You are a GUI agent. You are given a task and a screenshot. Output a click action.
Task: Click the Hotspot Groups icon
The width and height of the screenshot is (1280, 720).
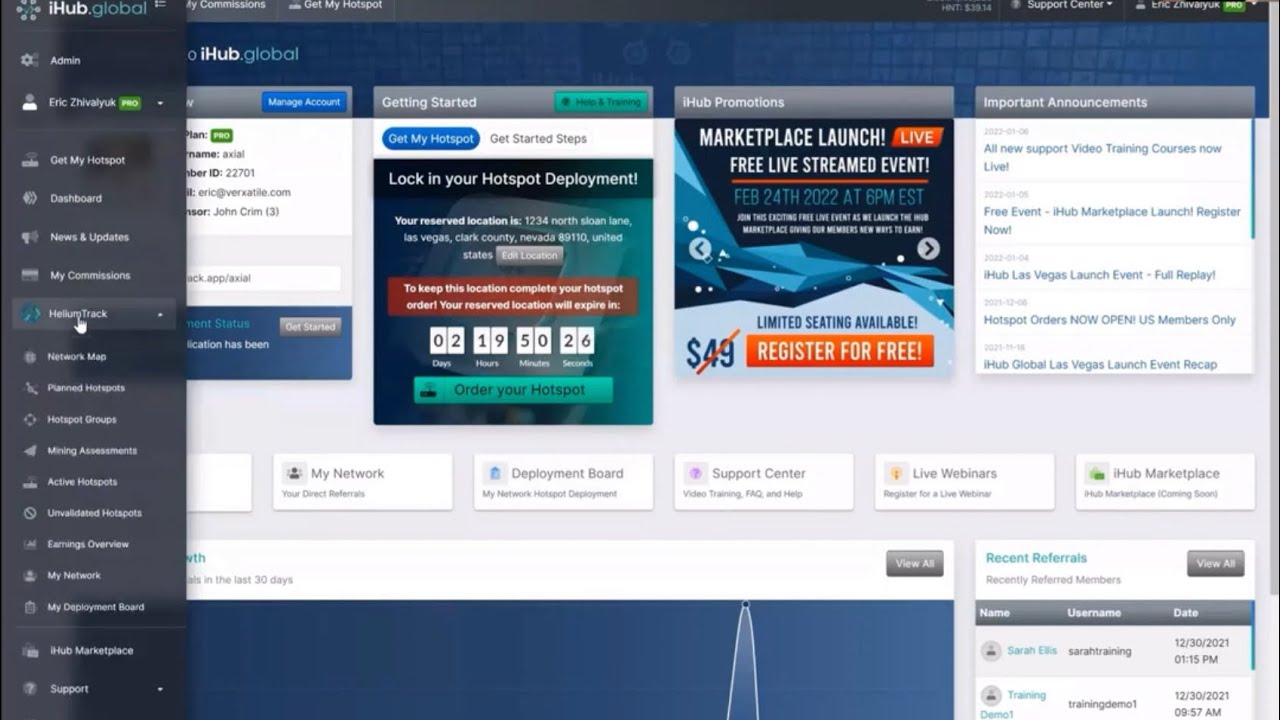click(x=29, y=419)
